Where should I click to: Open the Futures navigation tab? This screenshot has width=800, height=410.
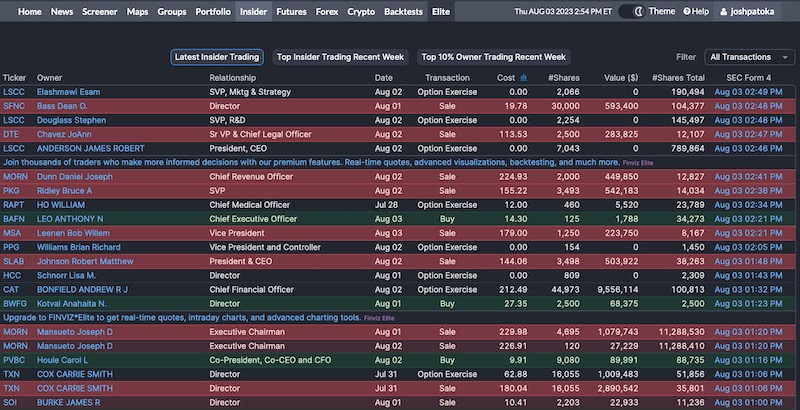click(291, 12)
